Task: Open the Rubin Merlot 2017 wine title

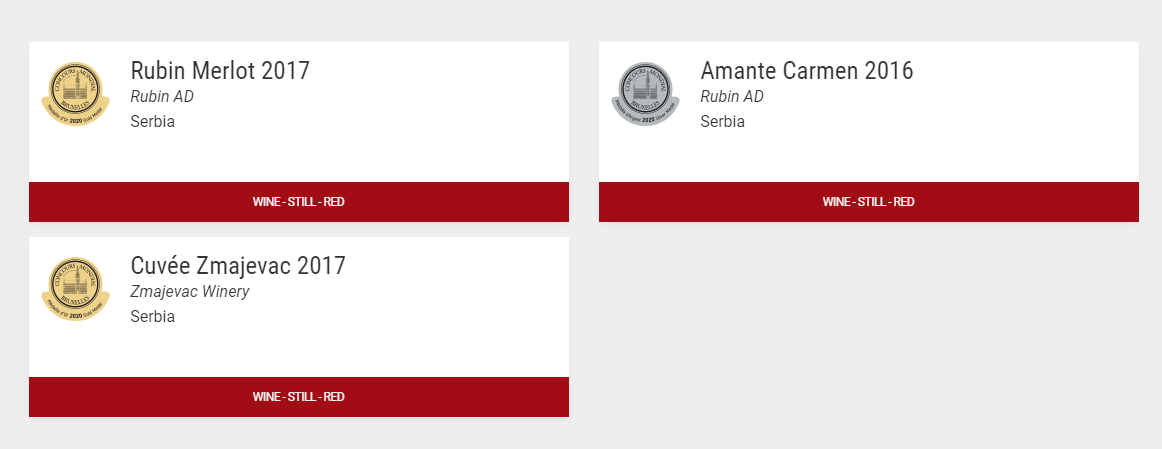Action: (220, 70)
